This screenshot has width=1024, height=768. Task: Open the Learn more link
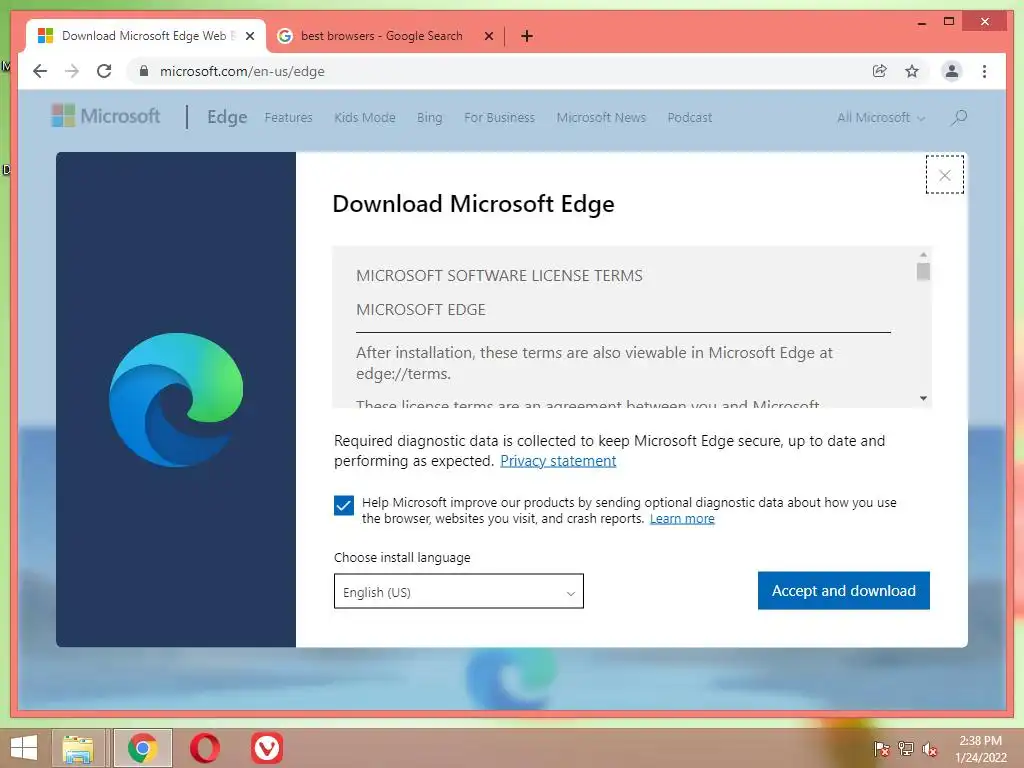pos(682,519)
